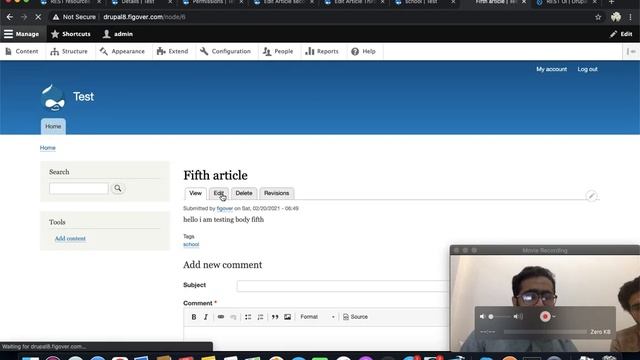Click the address bar URL
Screen dimensions: 640x360
click(144, 17)
